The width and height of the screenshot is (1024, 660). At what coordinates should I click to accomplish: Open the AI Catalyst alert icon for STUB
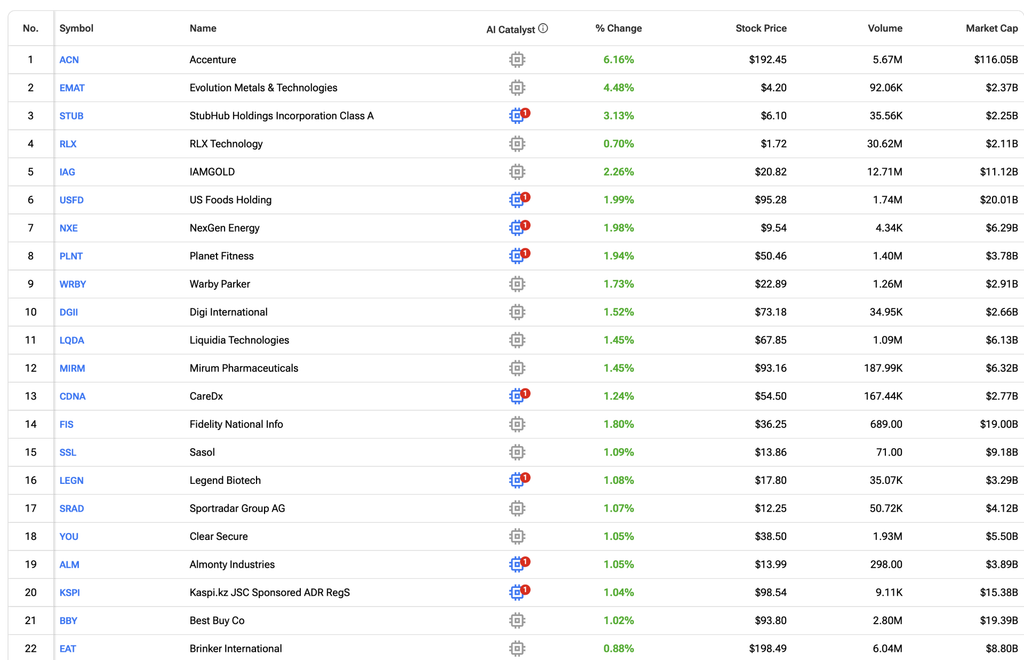(x=519, y=116)
